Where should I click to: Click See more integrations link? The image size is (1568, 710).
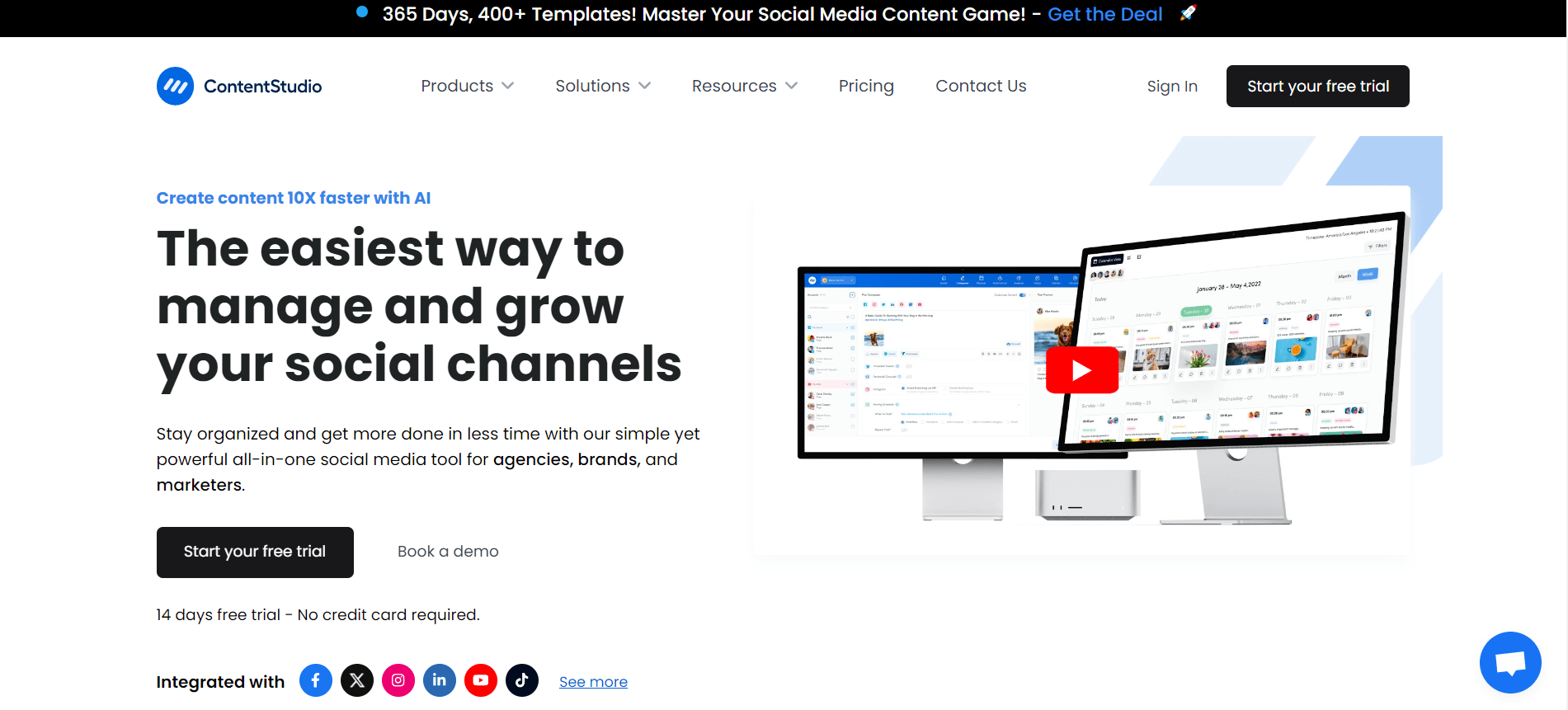[593, 682]
